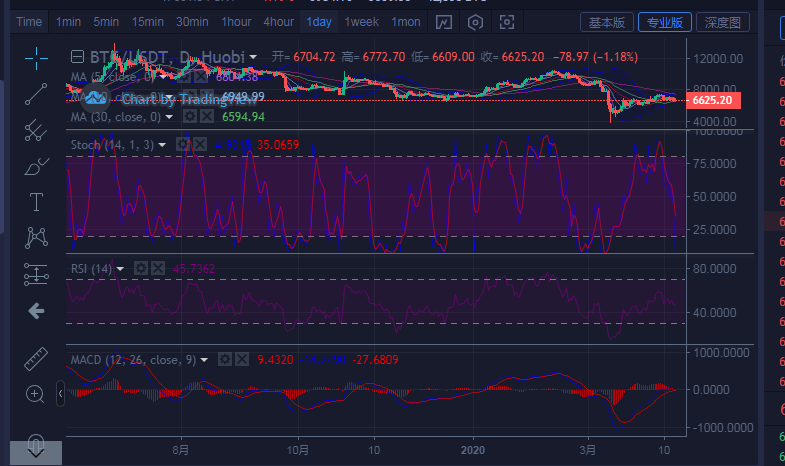Screen dimensions: 785x466
Task: Open the 深度图 depth chart
Action: click(723, 23)
